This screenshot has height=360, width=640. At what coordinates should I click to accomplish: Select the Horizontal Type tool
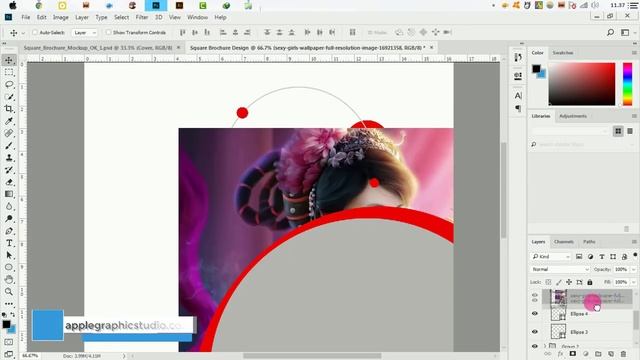tap(9, 243)
